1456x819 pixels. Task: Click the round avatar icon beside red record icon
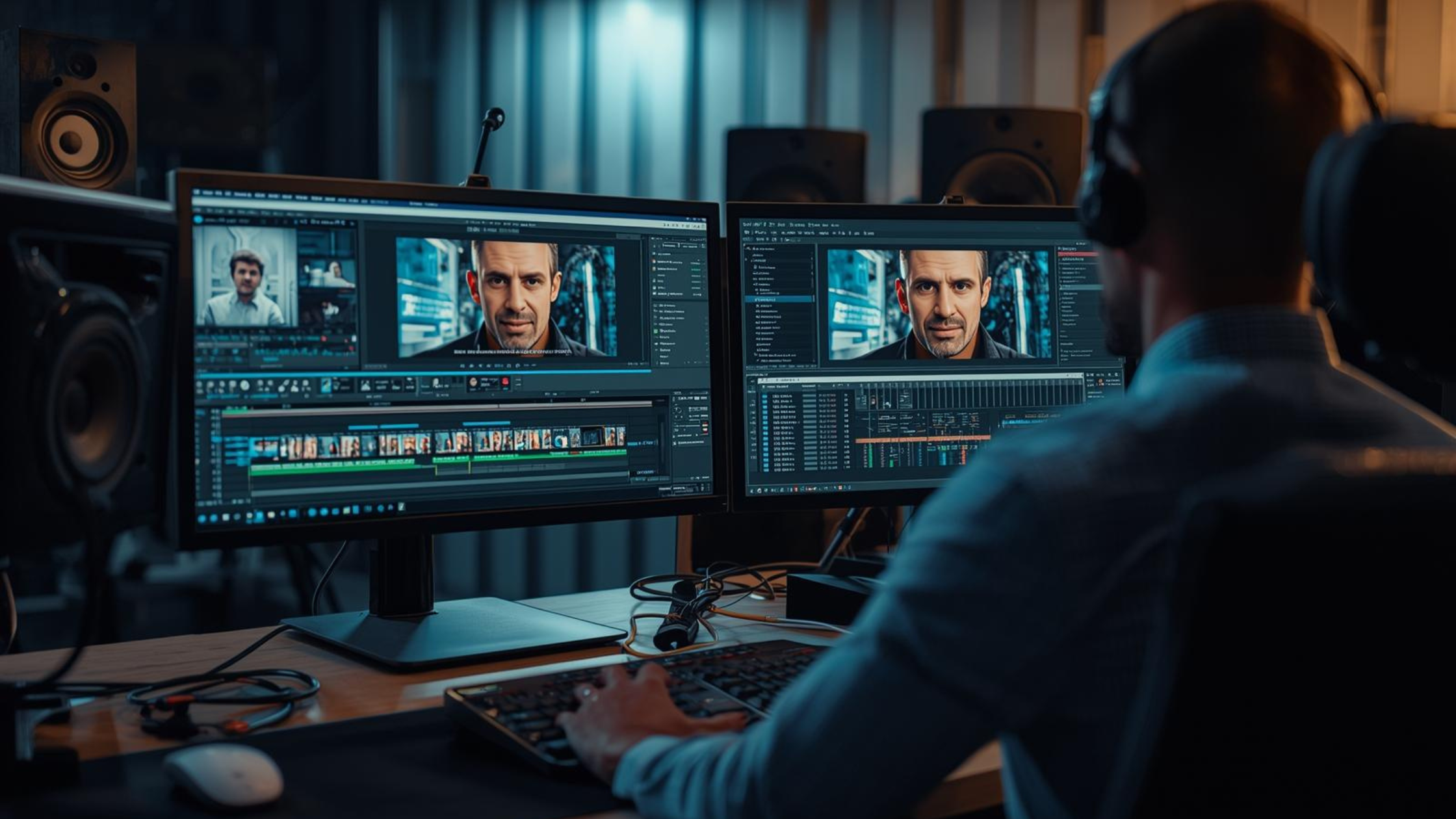473,382
